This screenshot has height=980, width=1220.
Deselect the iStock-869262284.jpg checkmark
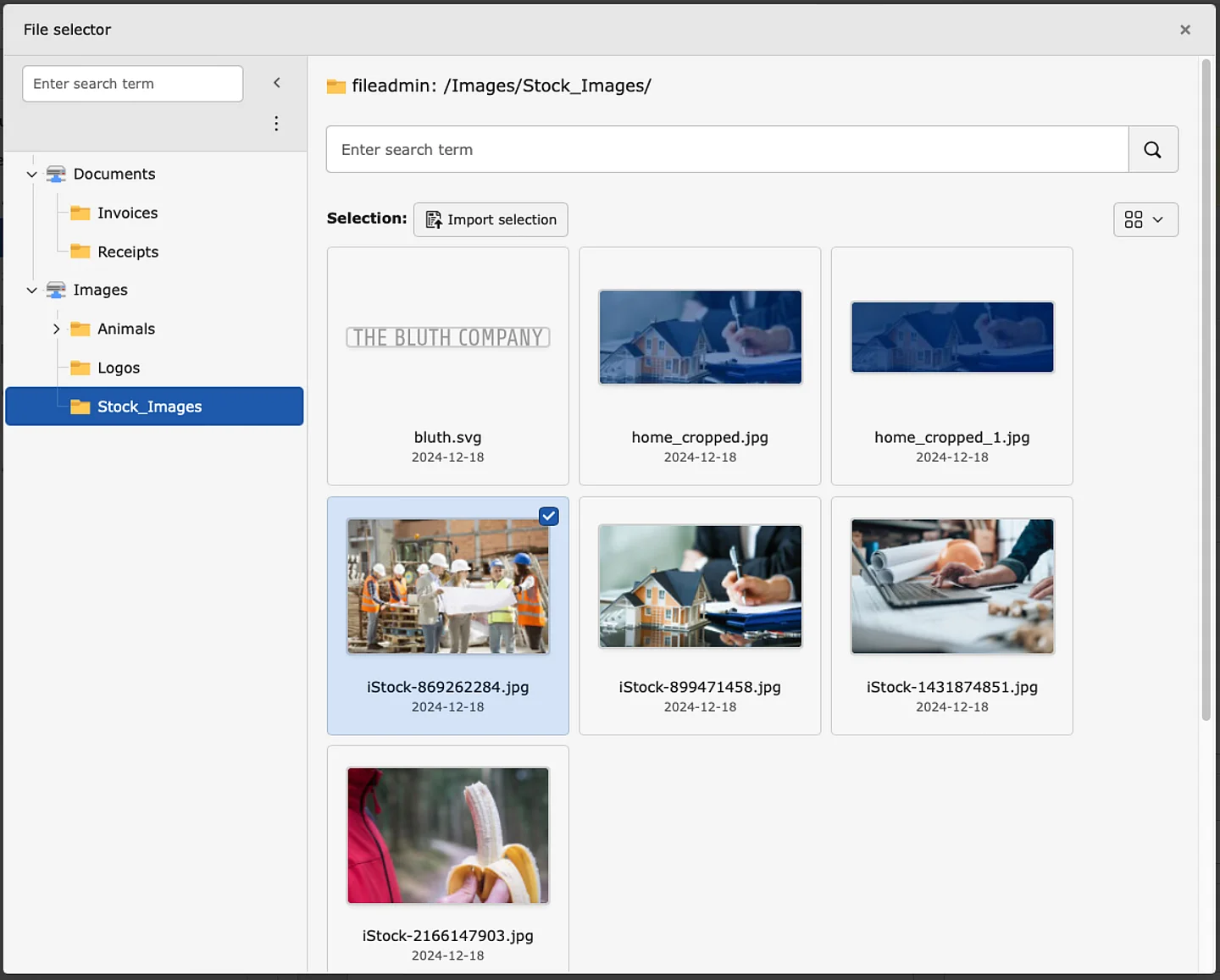coord(548,516)
